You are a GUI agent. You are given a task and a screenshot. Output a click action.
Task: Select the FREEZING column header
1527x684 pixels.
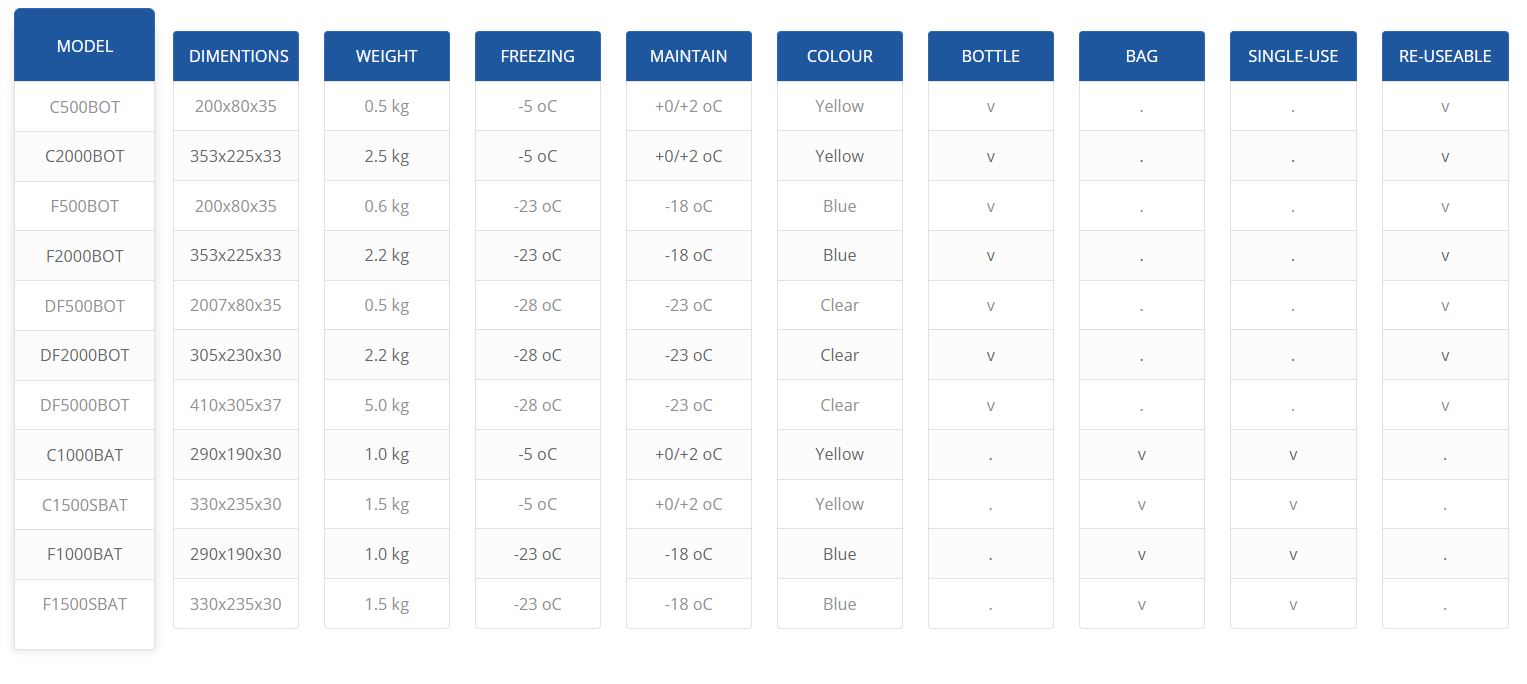coord(537,56)
